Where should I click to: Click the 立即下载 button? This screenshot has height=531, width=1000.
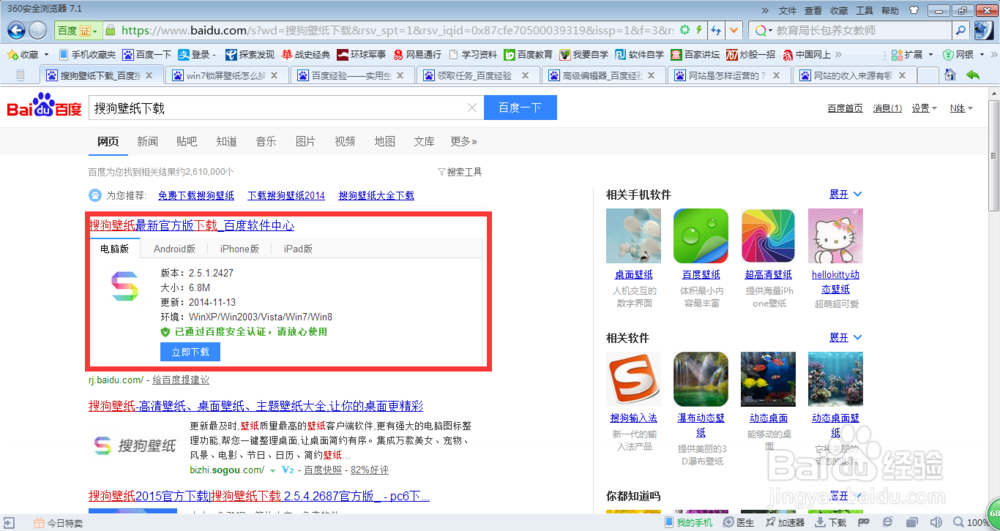(190, 352)
